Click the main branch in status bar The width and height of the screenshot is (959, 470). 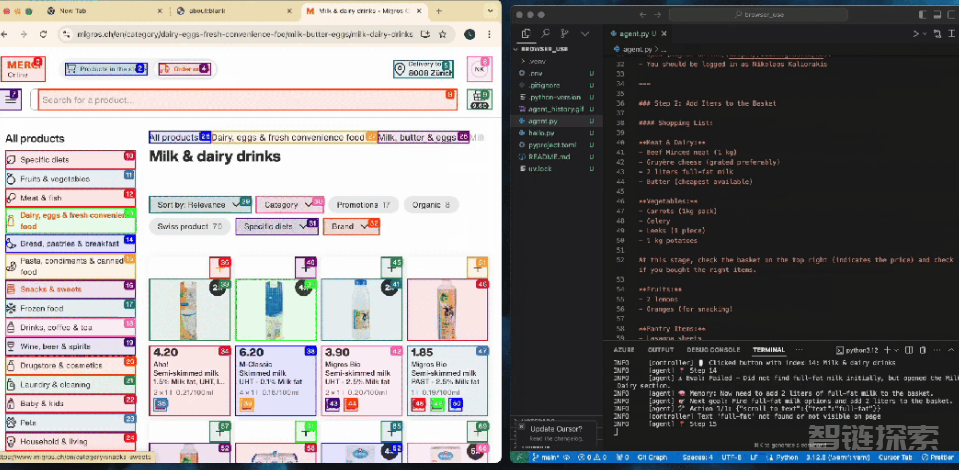click(x=544, y=457)
